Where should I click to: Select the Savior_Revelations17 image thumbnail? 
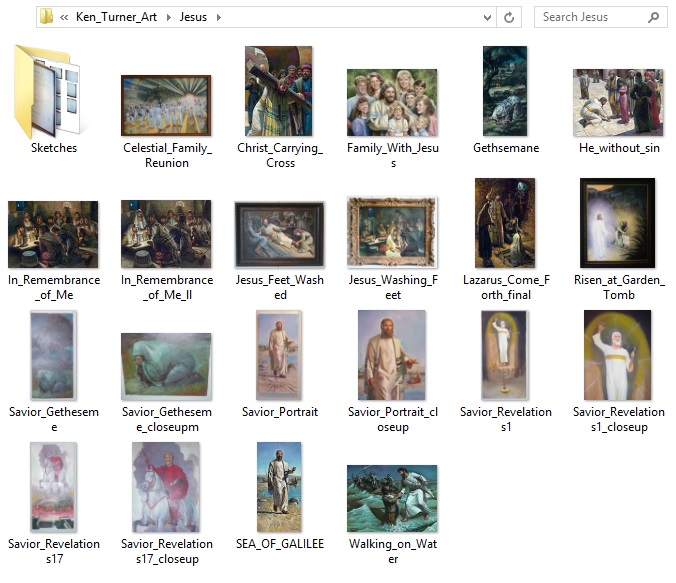pyautogui.click(x=53, y=487)
